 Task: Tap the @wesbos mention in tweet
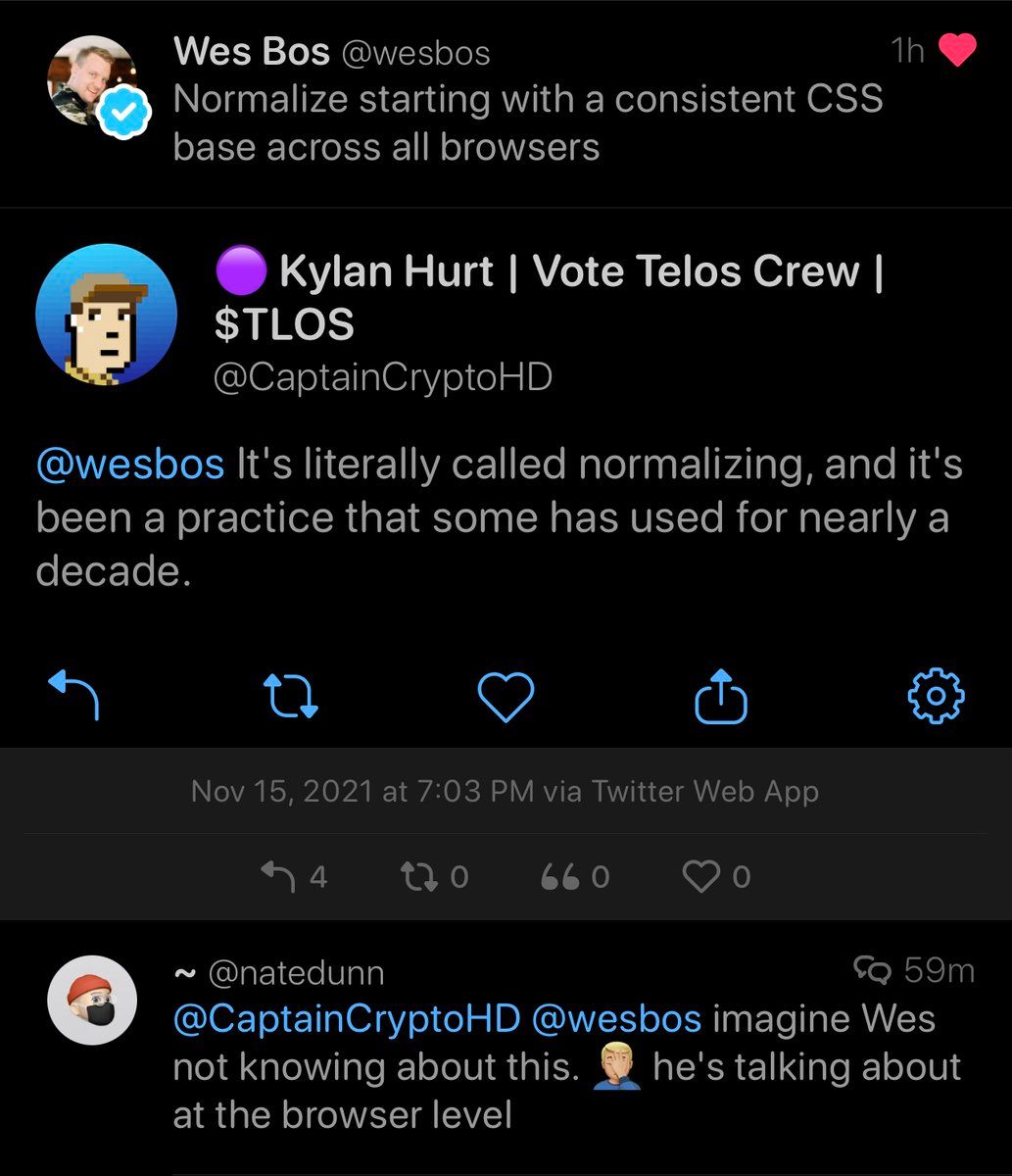(x=130, y=465)
